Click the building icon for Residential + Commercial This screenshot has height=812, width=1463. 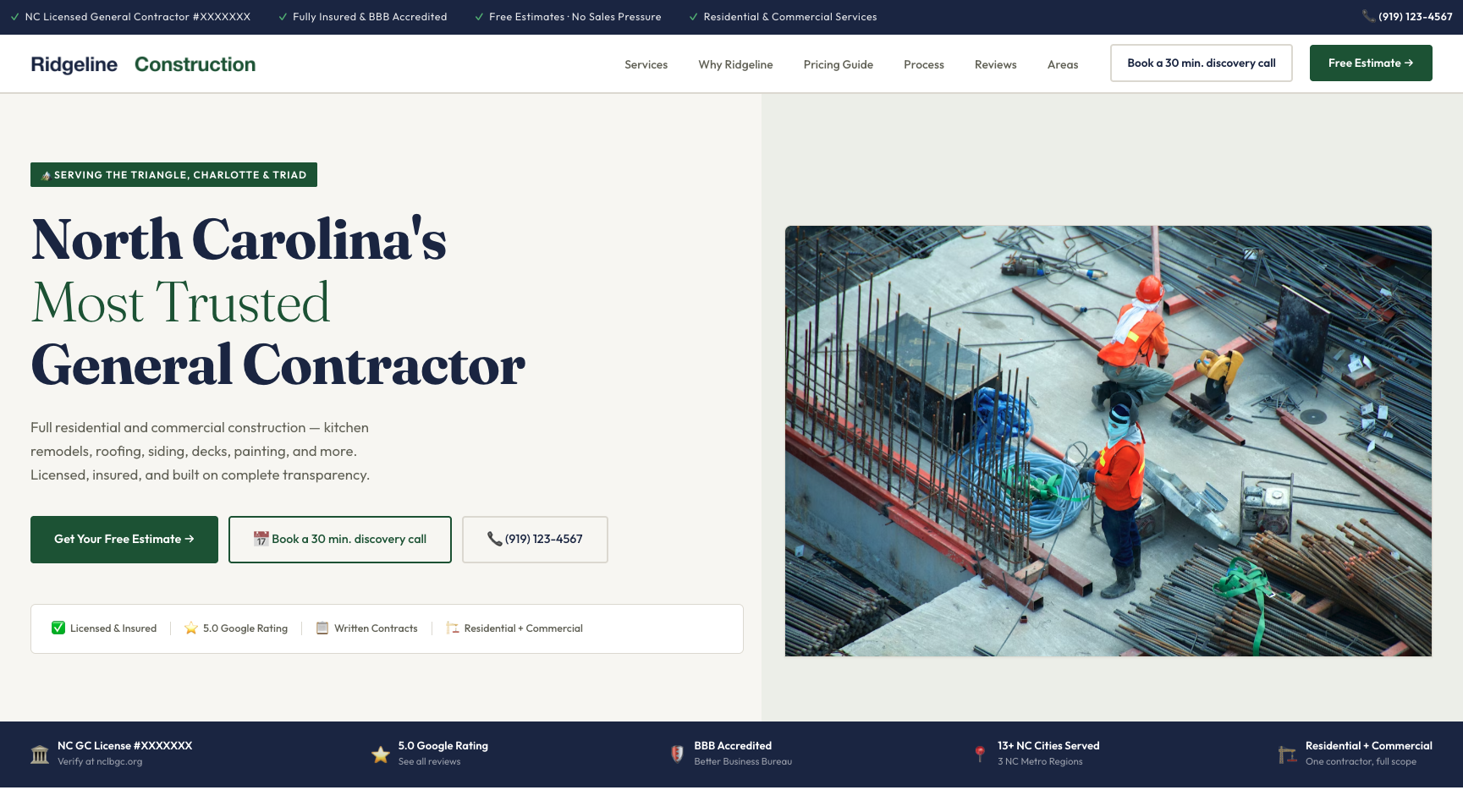pos(1287,754)
